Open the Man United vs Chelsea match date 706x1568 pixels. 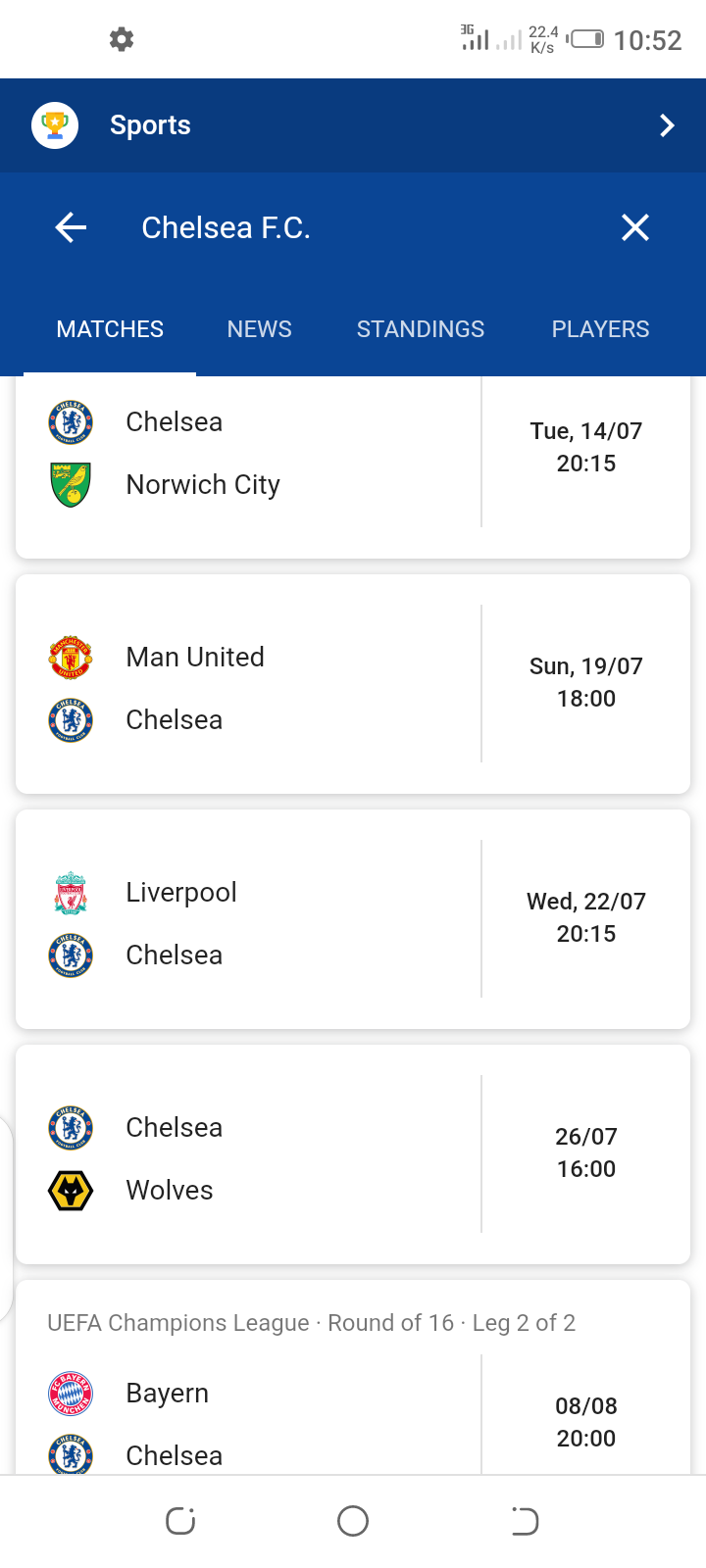(586, 682)
